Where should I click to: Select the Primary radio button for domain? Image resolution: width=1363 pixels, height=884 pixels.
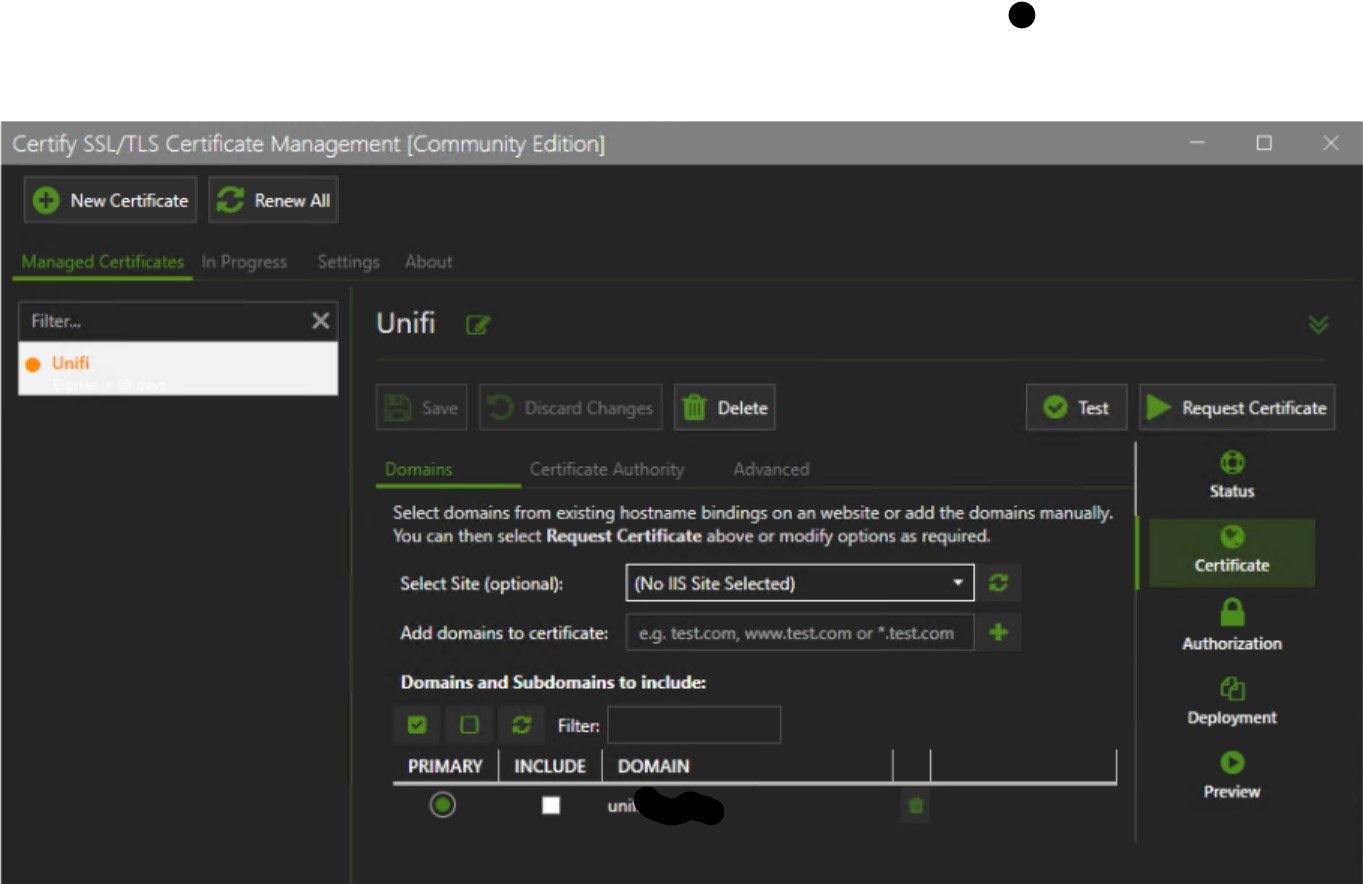[x=443, y=805]
